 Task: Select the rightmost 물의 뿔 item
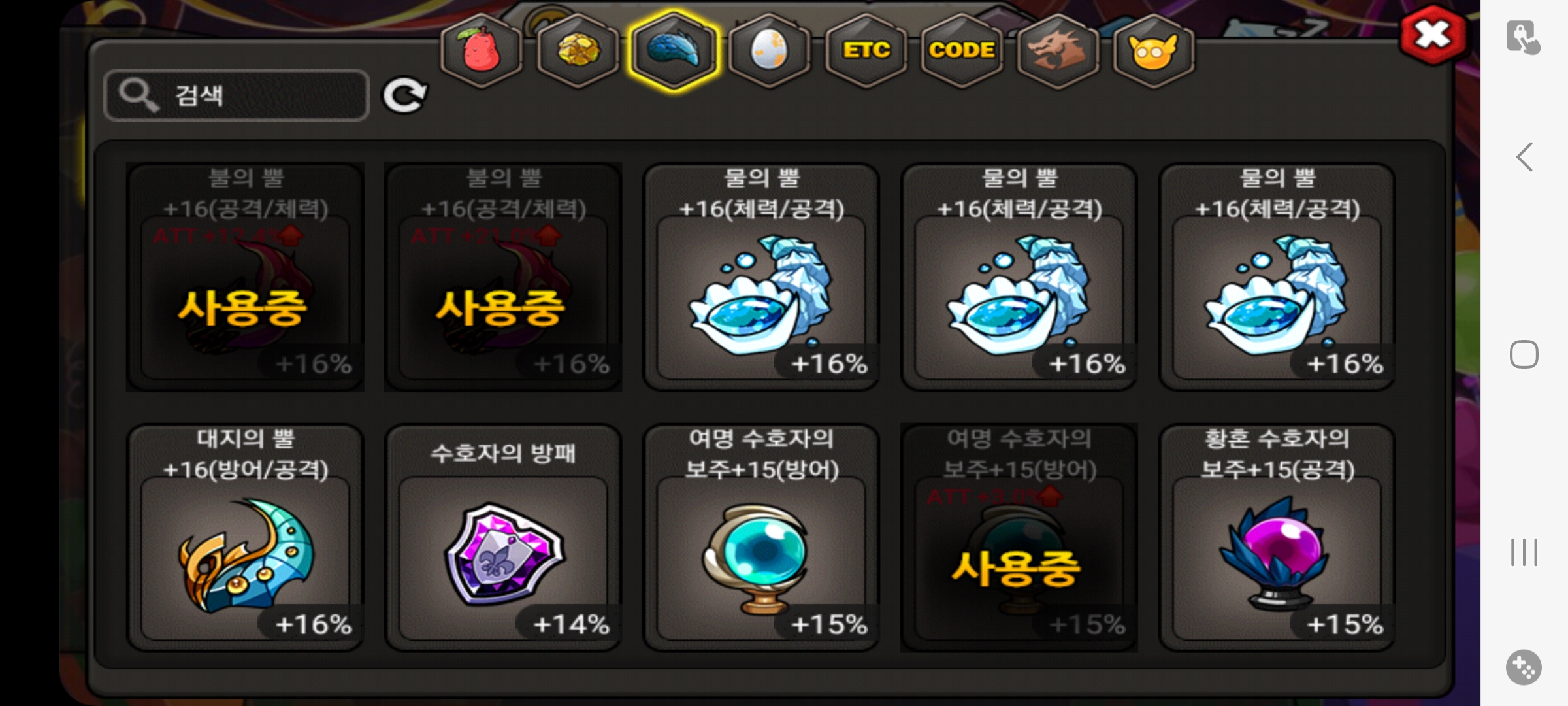pyautogui.click(x=1277, y=277)
